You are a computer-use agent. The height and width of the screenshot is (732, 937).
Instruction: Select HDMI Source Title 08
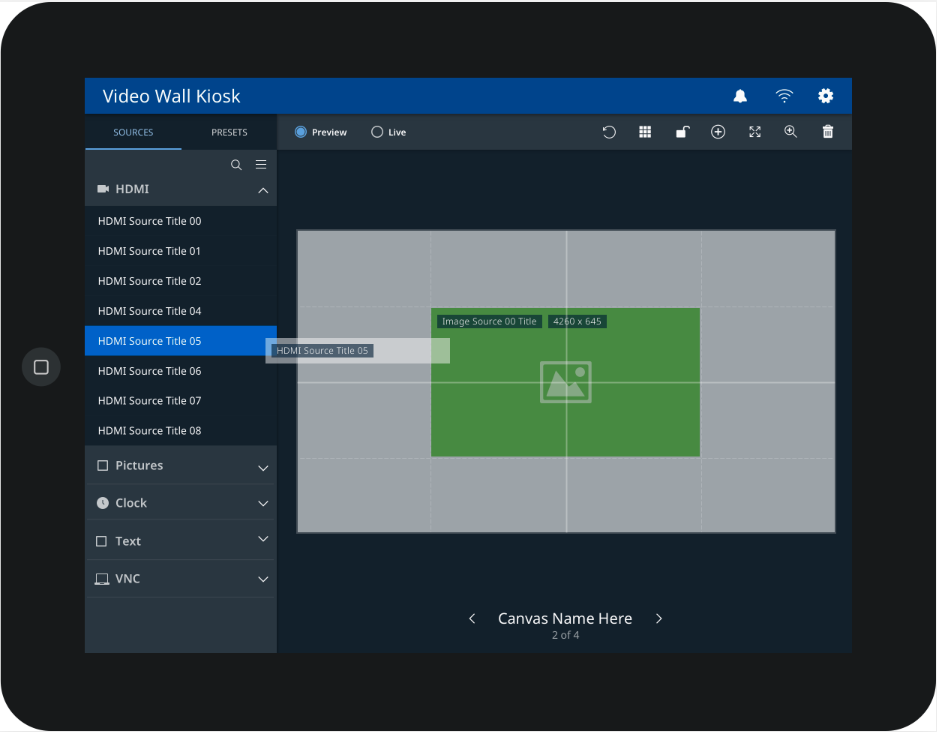point(180,430)
